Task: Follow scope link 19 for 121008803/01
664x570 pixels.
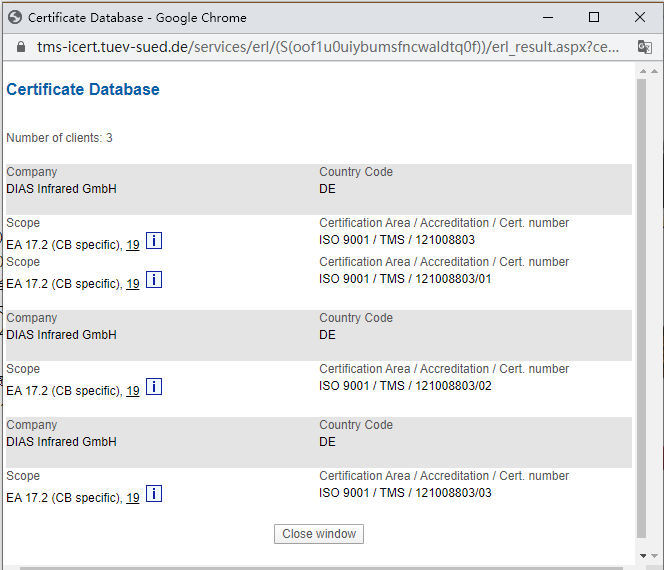Action: tap(132, 284)
